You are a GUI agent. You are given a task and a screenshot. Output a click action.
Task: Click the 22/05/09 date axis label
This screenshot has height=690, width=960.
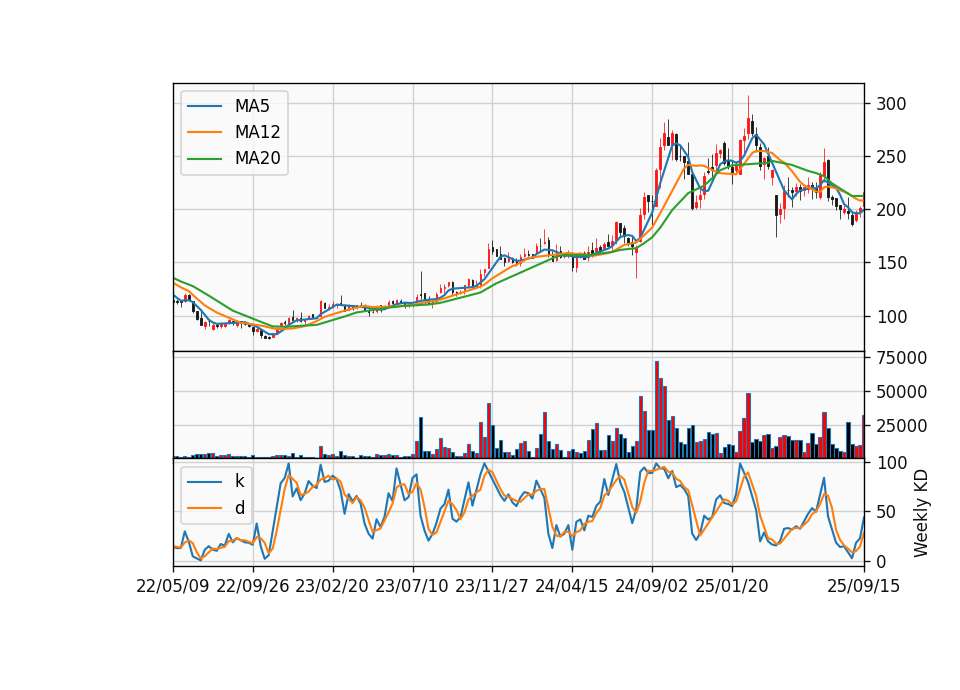pyautogui.click(x=173, y=586)
